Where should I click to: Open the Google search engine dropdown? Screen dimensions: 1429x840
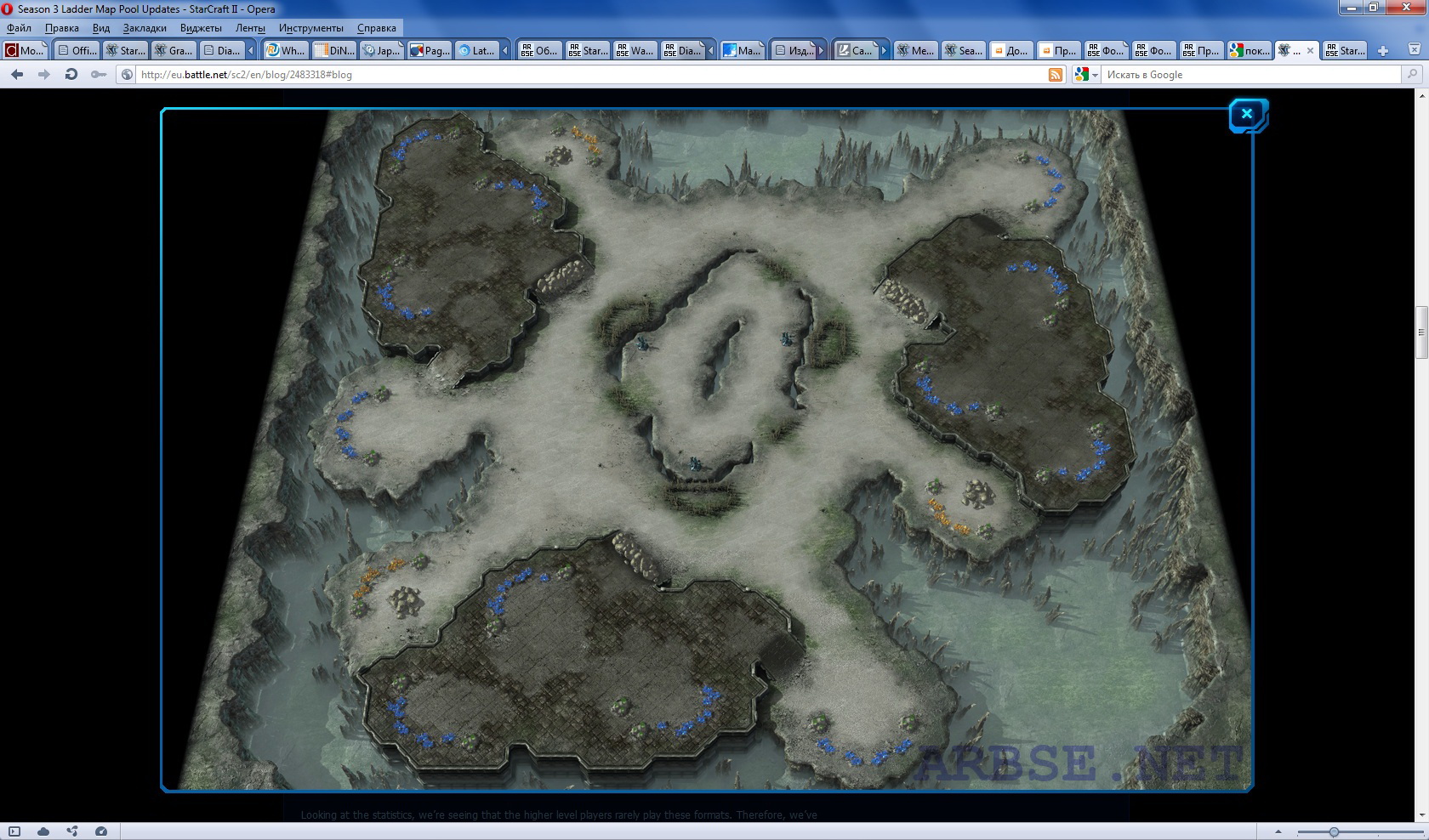pos(1087,75)
